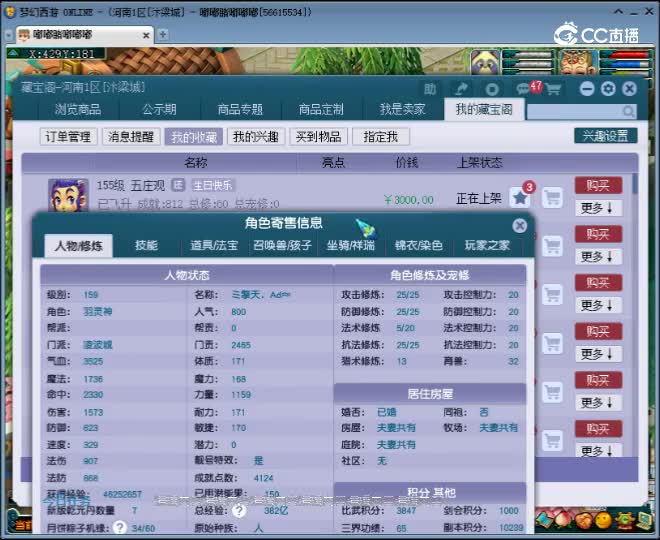660x540 pixels.
Task: Open the settings gear icon in header
Action: click(608, 89)
